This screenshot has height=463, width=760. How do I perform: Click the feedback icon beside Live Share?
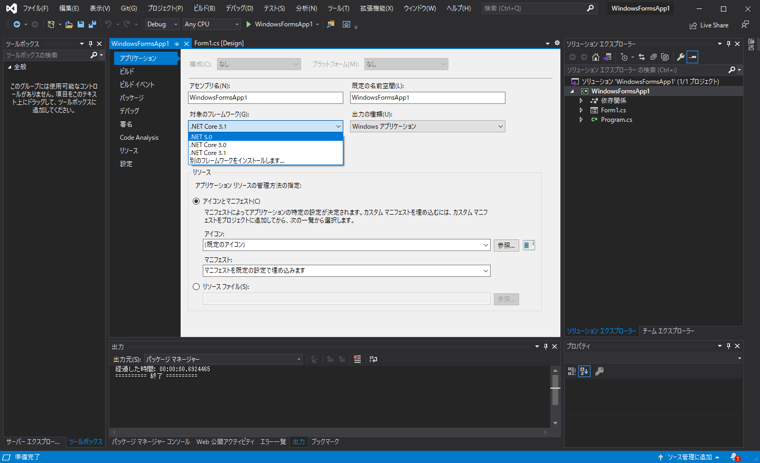[745, 24]
